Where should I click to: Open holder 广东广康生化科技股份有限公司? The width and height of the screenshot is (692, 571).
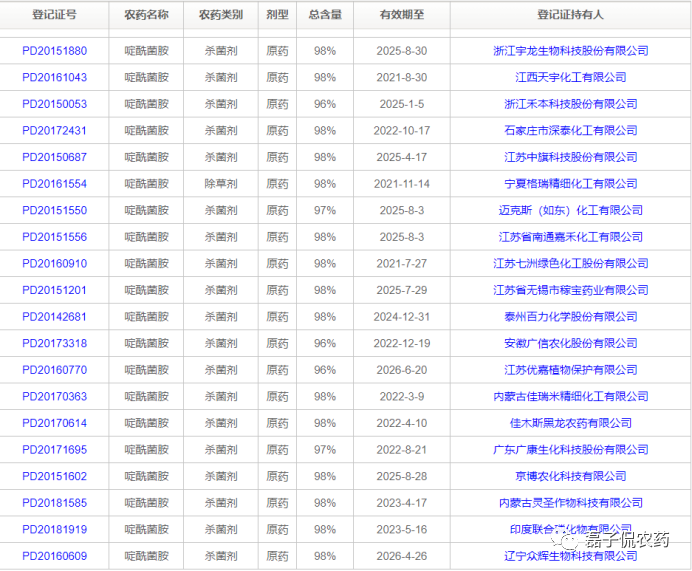(571, 450)
